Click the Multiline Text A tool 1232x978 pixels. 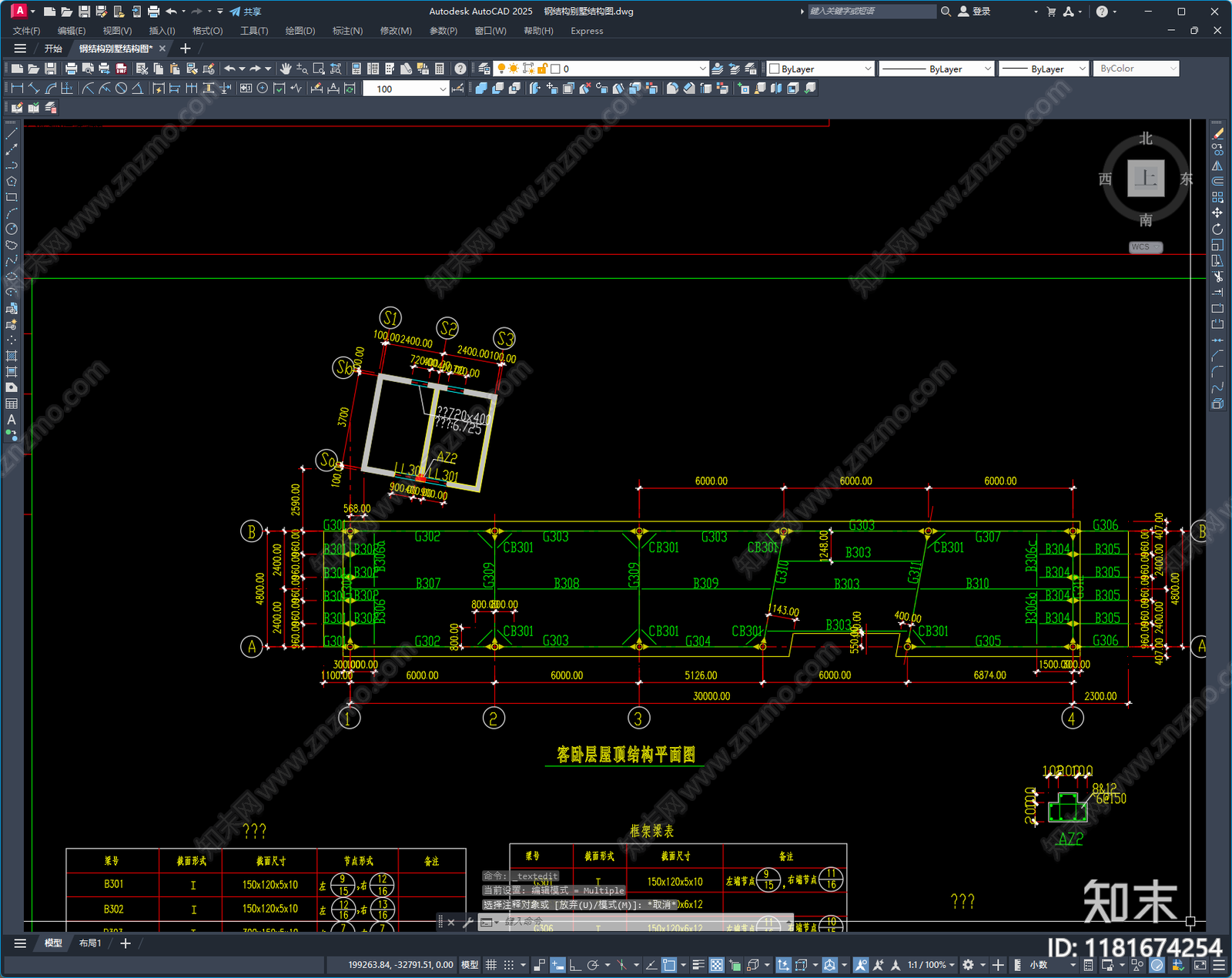click(x=12, y=420)
